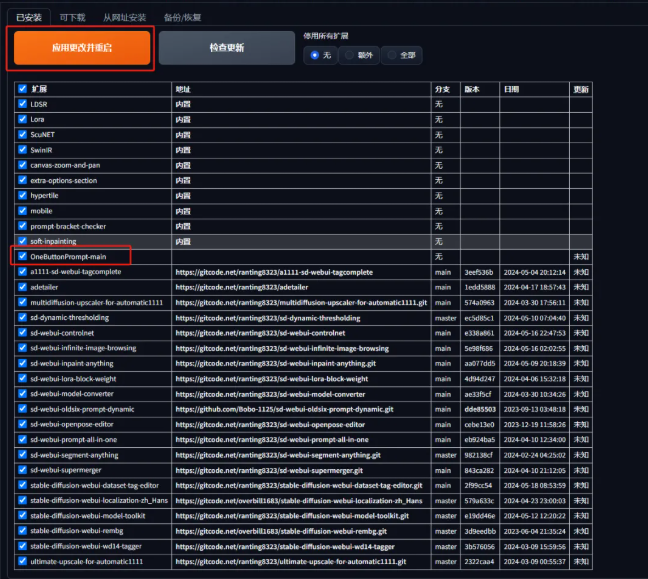Toggle the canvas-zoom-and-pan checkbox

pyautogui.click(x=22, y=165)
